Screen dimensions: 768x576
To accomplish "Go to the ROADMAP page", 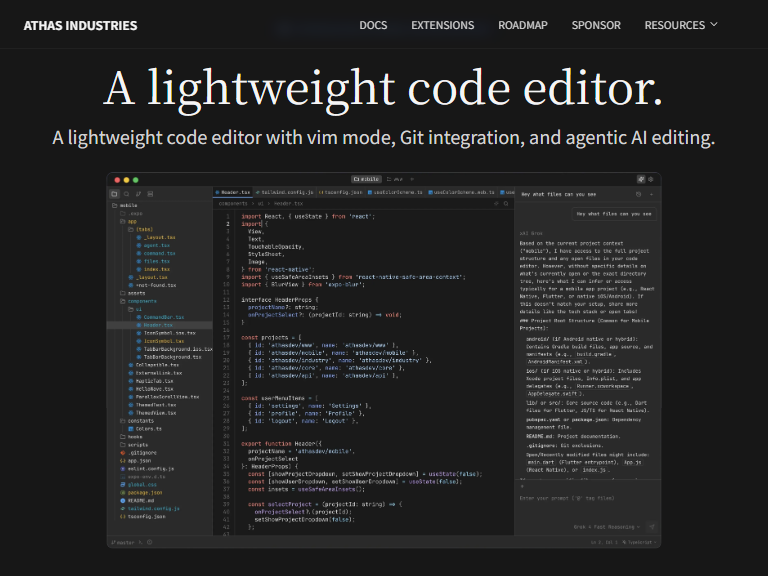I will pyautogui.click(x=523, y=25).
